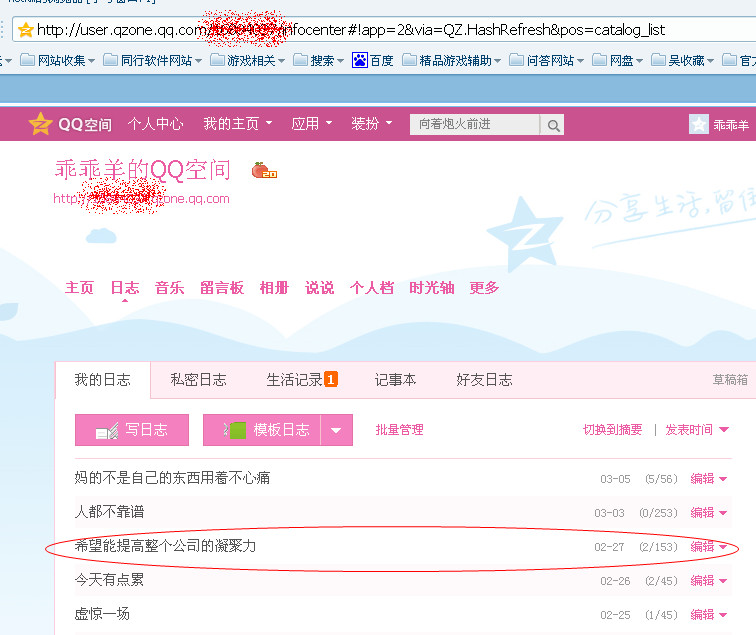Open the 网盘 bookmark folder
756x635 pixels.
(x=618, y=61)
